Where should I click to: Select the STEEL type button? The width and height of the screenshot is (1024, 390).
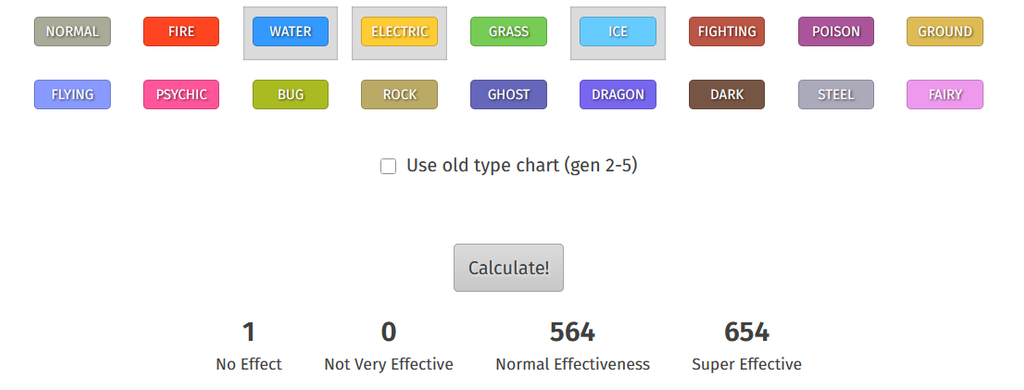pos(836,94)
